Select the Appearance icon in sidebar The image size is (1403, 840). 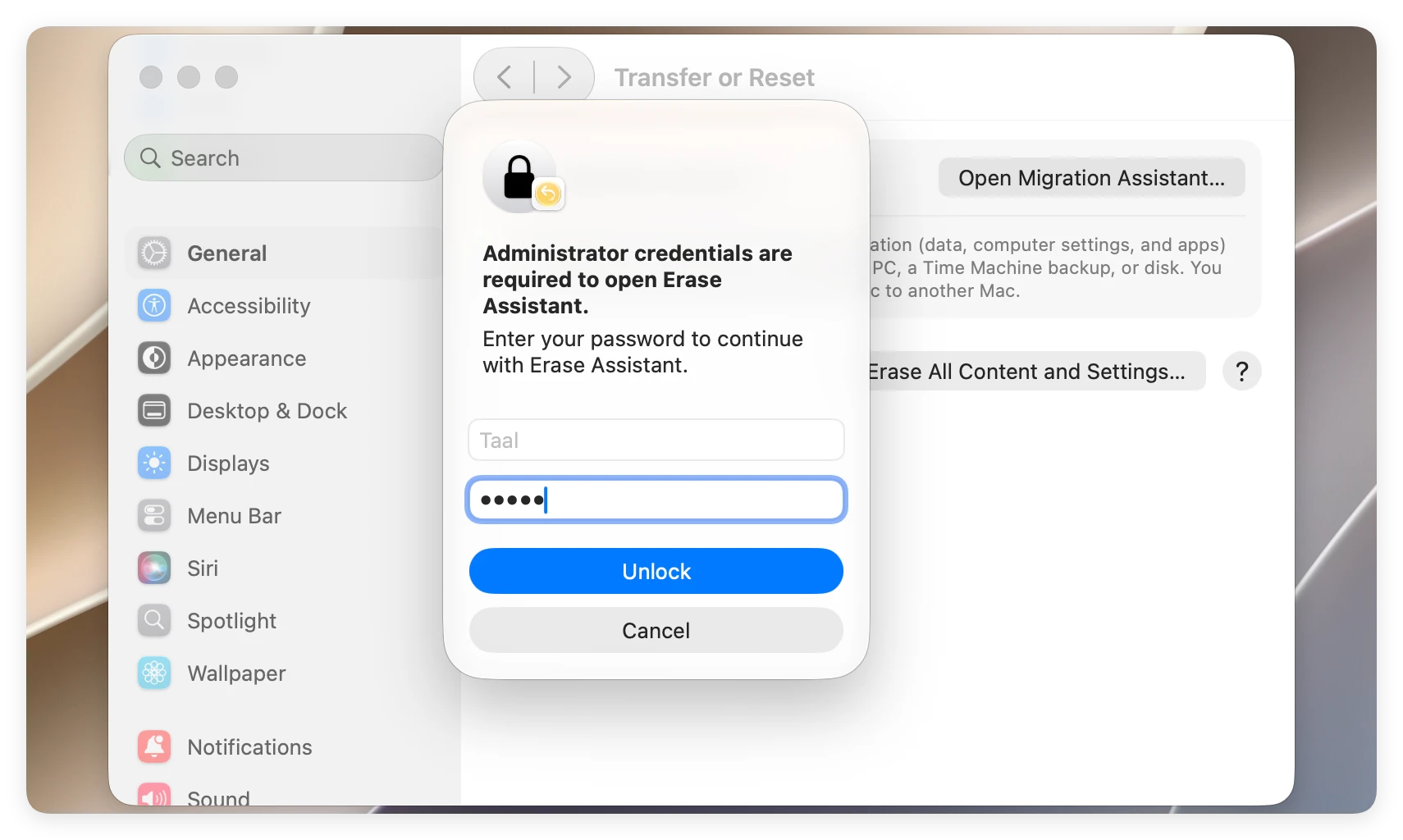click(154, 358)
